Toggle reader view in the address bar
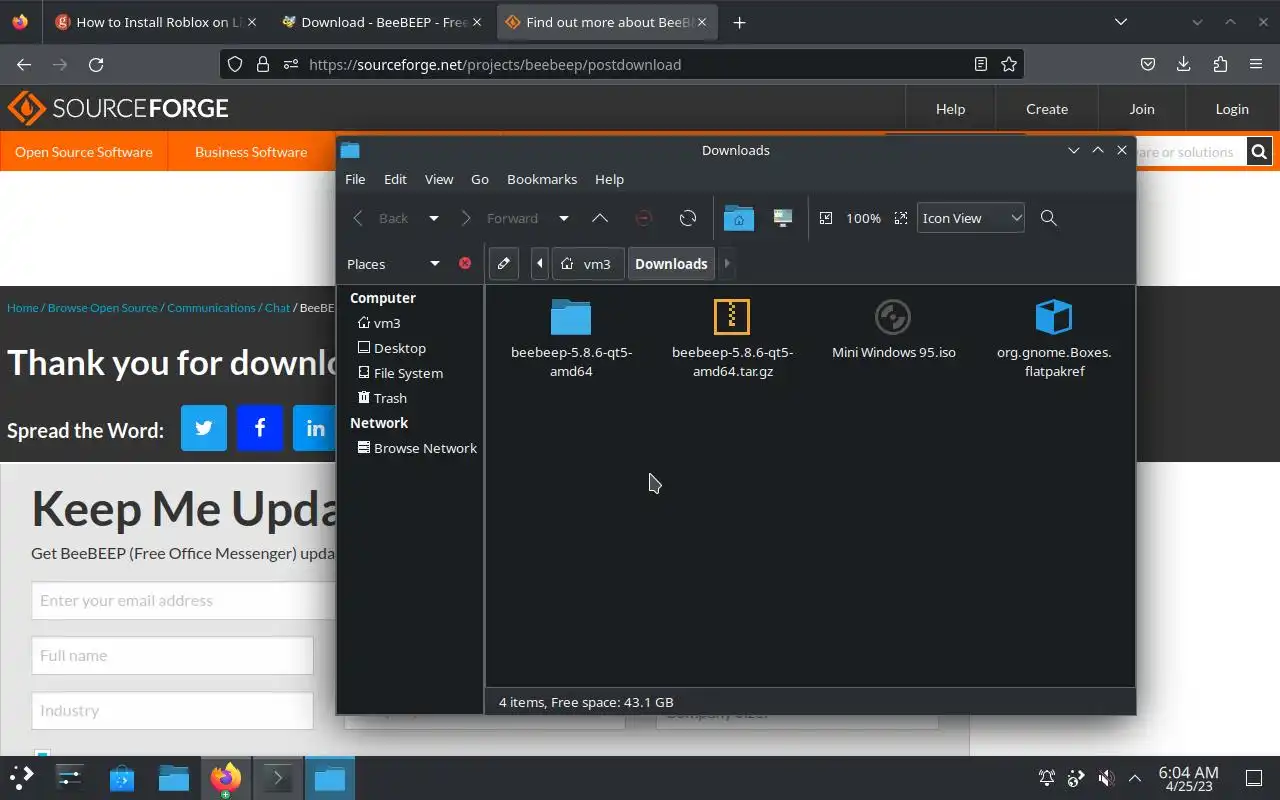The width and height of the screenshot is (1280, 800). (x=981, y=64)
